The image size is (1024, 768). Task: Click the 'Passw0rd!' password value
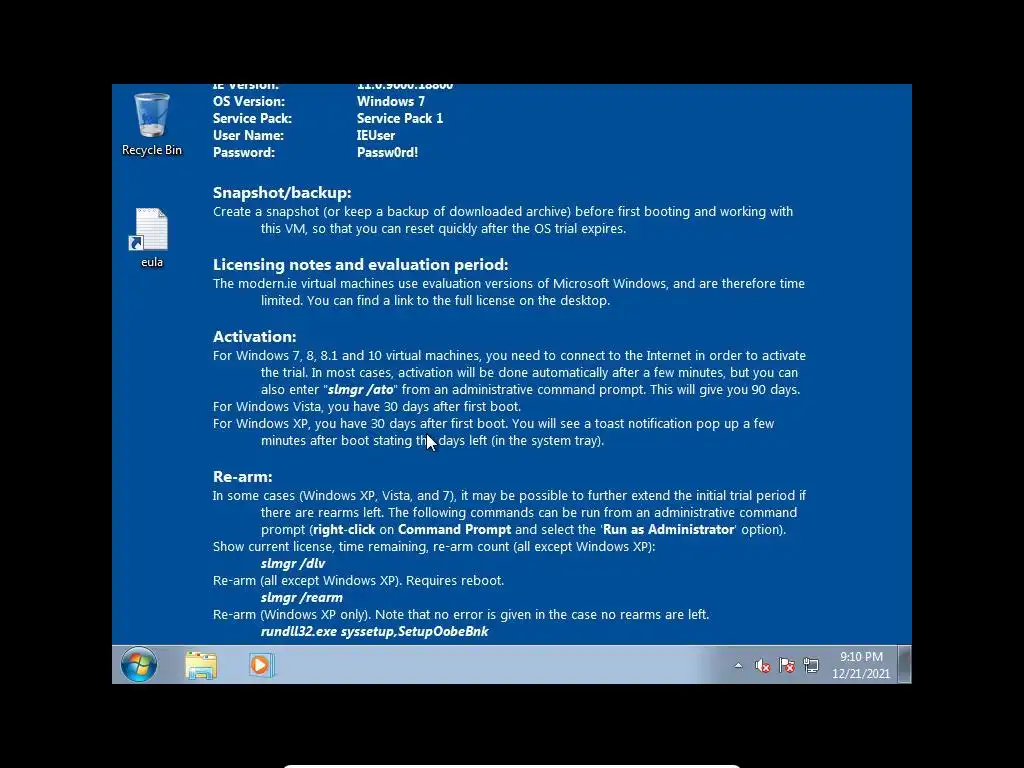387,152
